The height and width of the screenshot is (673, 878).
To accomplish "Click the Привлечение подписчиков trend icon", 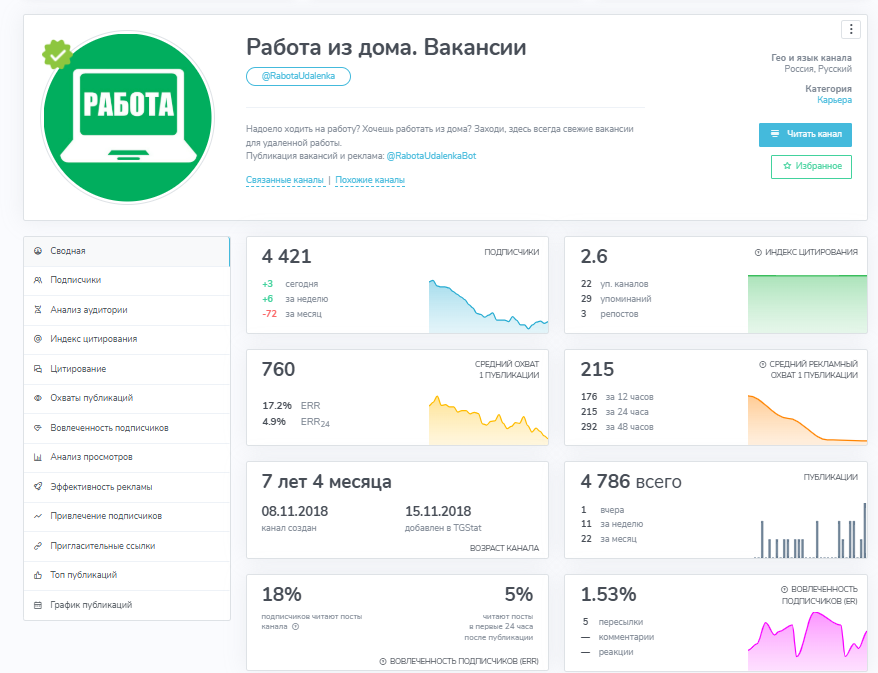I will tap(38, 516).
